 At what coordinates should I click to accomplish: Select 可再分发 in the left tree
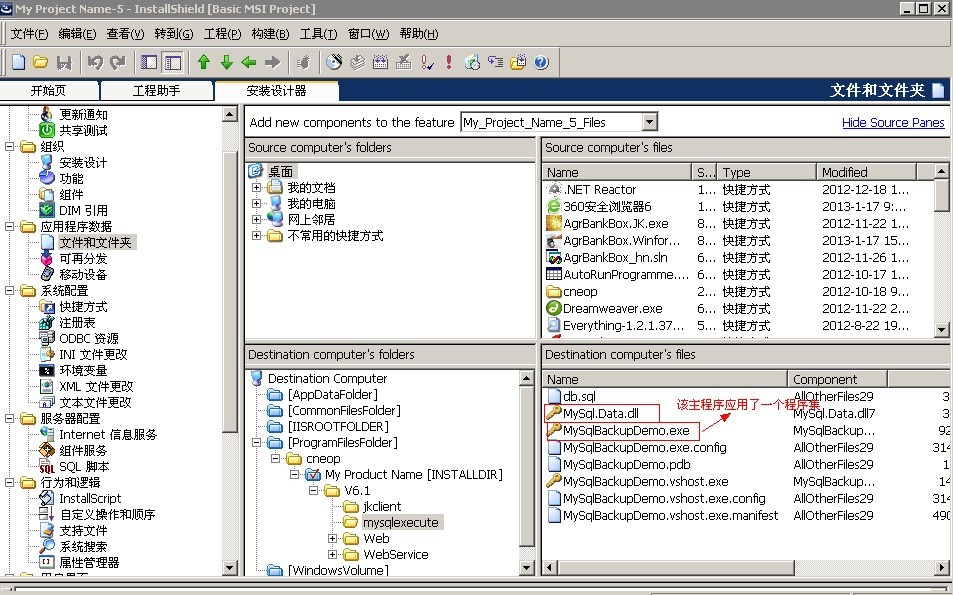[83, 258]
